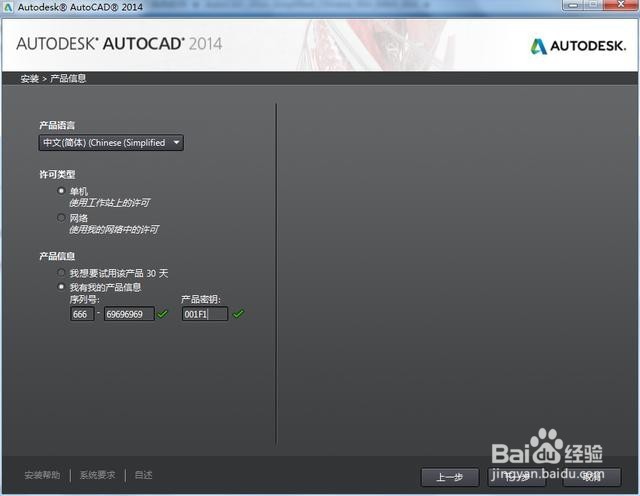
Task: Click the product key field 001F1
Action: point(205,314)
